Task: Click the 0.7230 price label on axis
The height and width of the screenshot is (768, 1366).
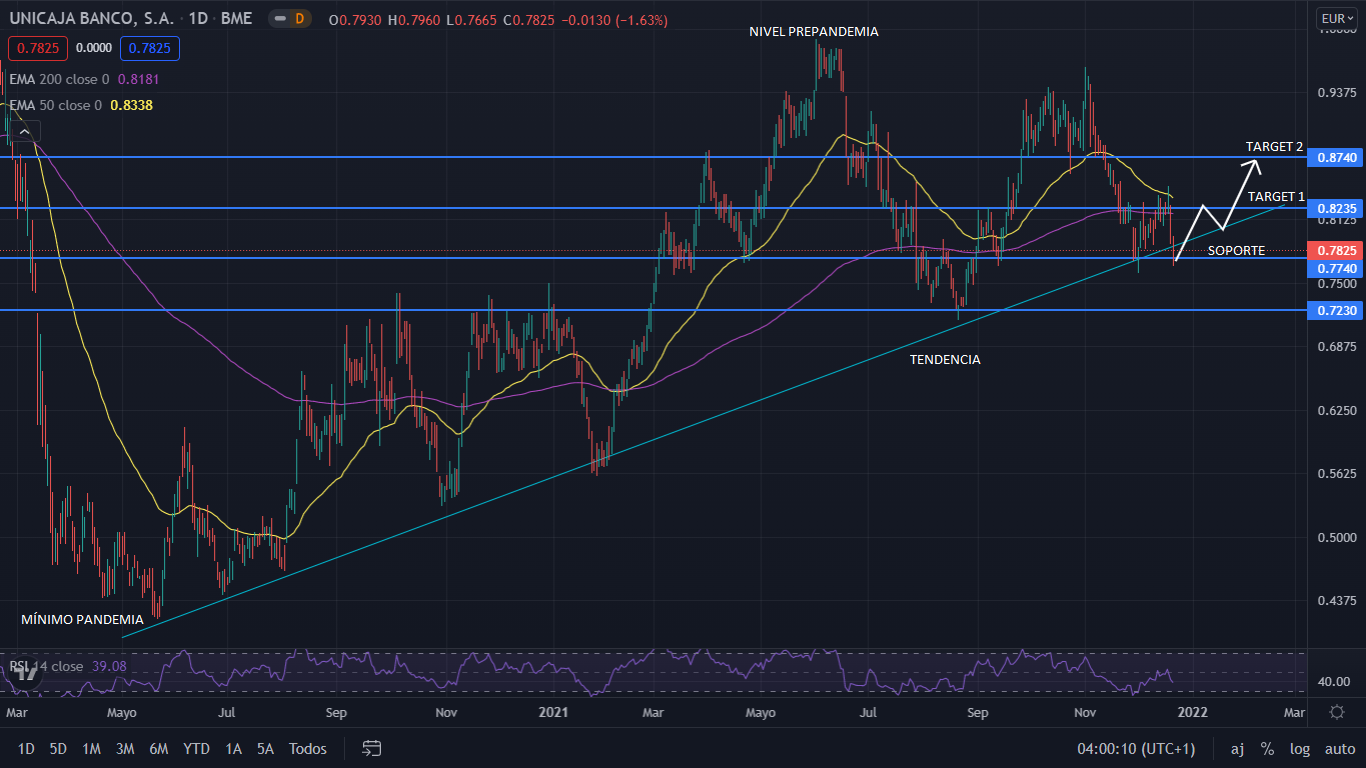Action: pos(1336,311)
